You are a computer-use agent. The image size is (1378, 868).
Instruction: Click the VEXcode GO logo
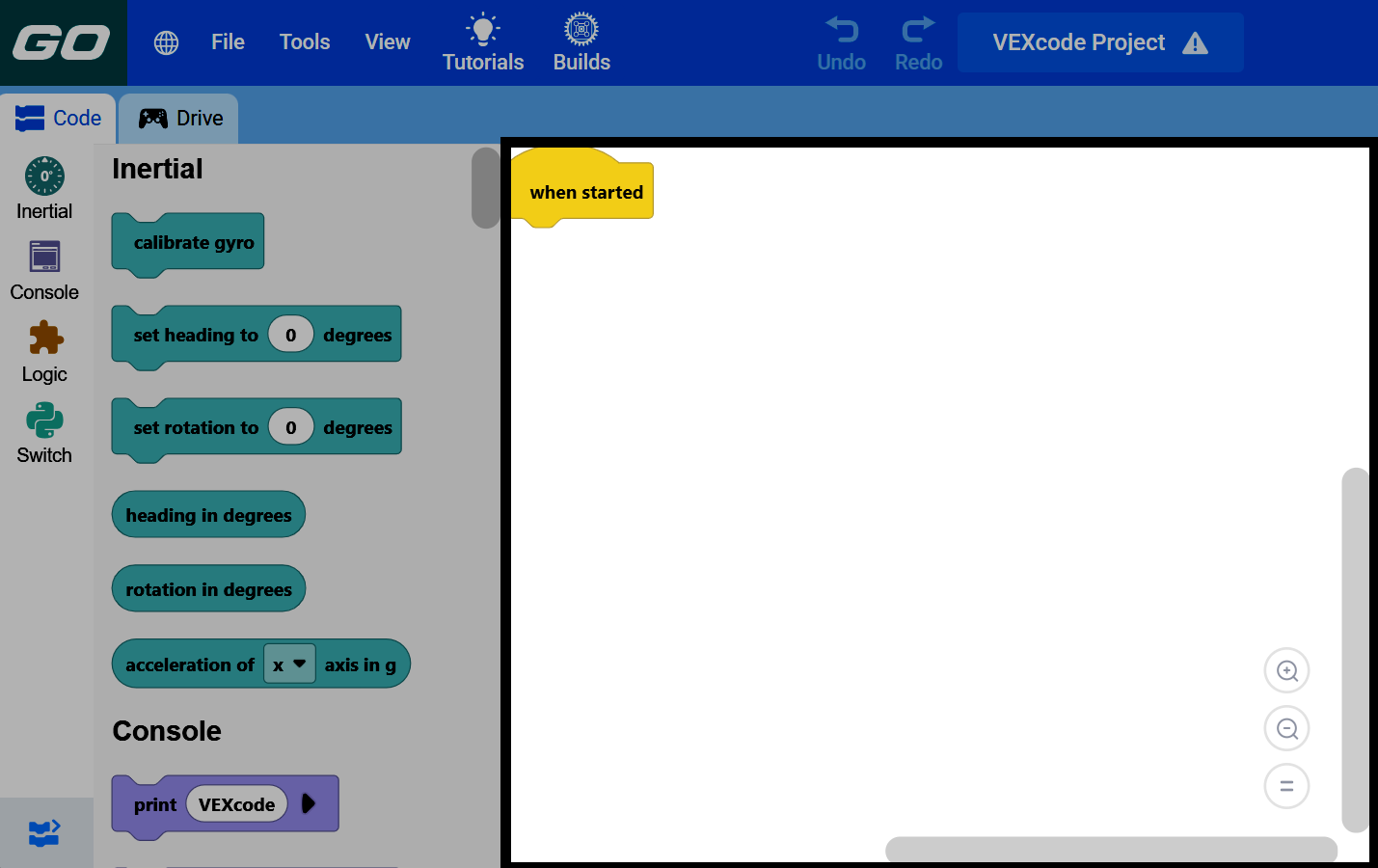point(63,42)
